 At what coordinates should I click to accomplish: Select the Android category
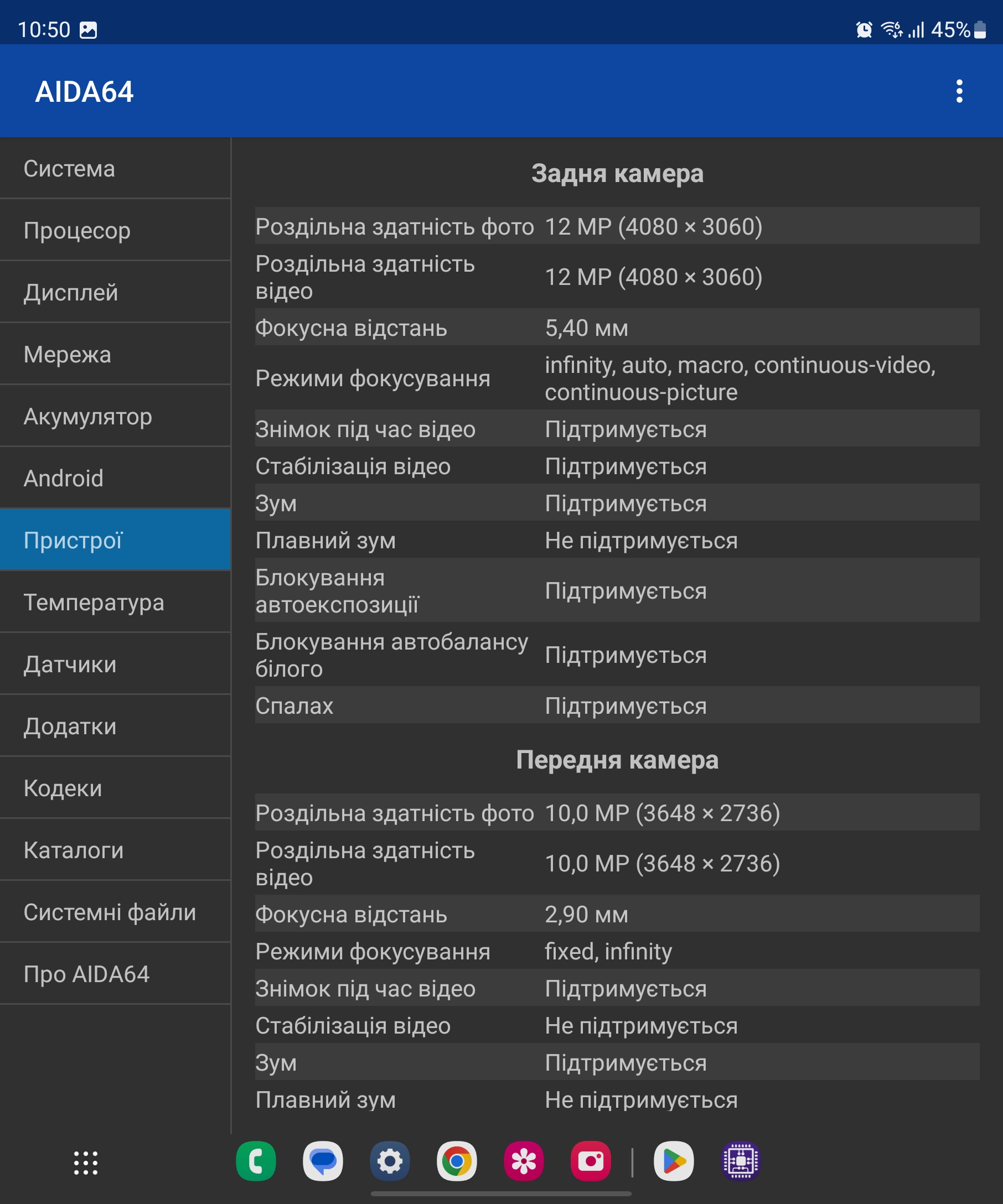click(115, 478)
